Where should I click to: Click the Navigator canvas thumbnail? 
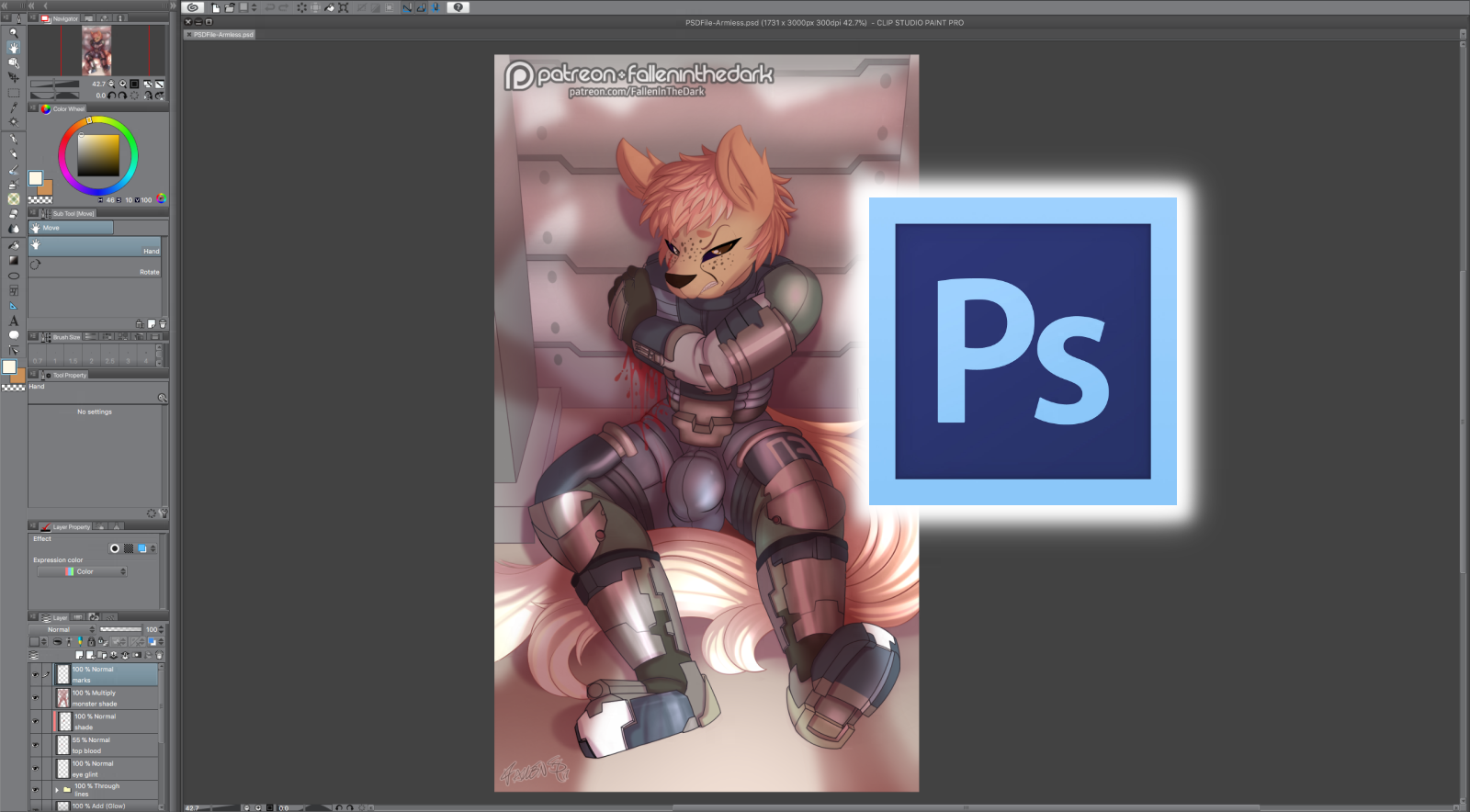pyautogui.click(x=96, y=51)
